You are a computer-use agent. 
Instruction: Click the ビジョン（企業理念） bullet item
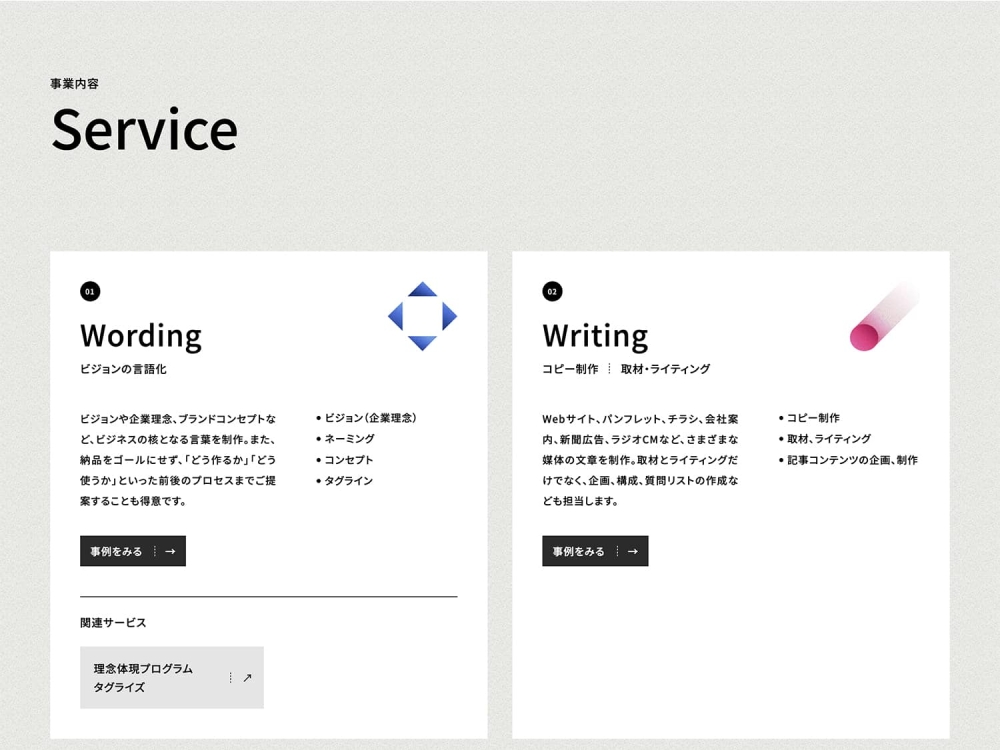pos(369,418)
